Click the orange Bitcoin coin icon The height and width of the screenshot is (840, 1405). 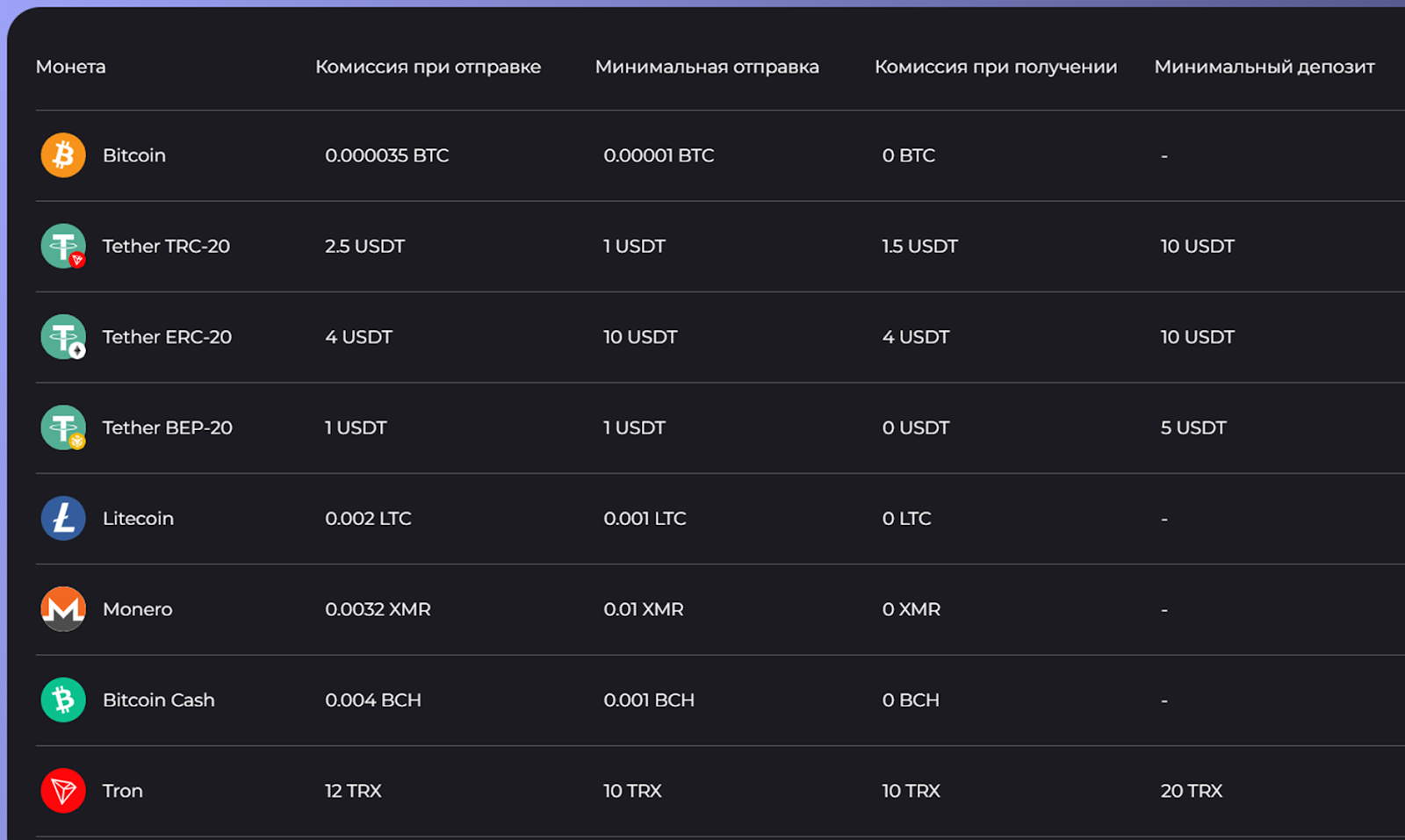point(63,155)
